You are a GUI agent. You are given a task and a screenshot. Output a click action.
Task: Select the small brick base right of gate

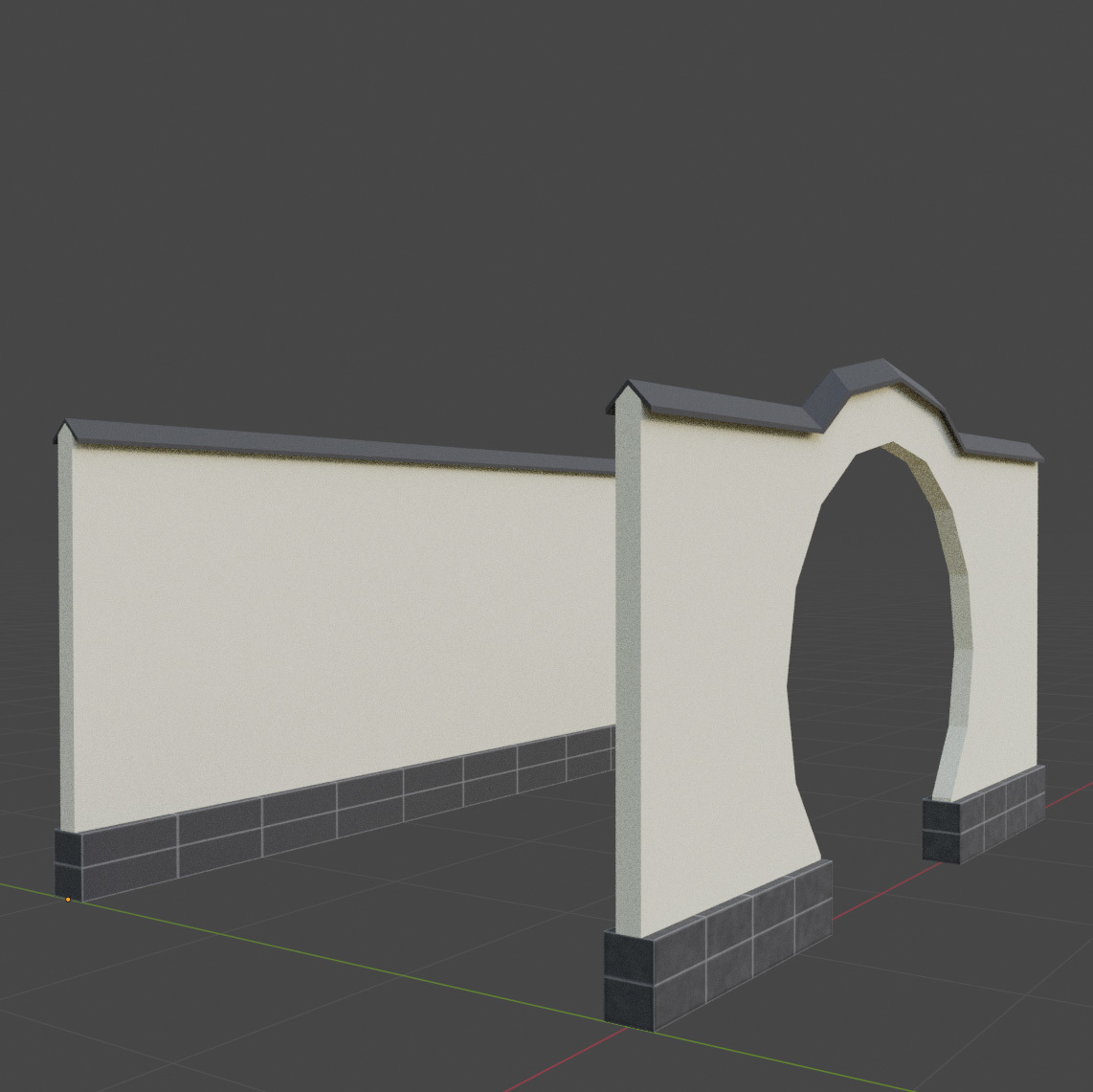[984, 813]
